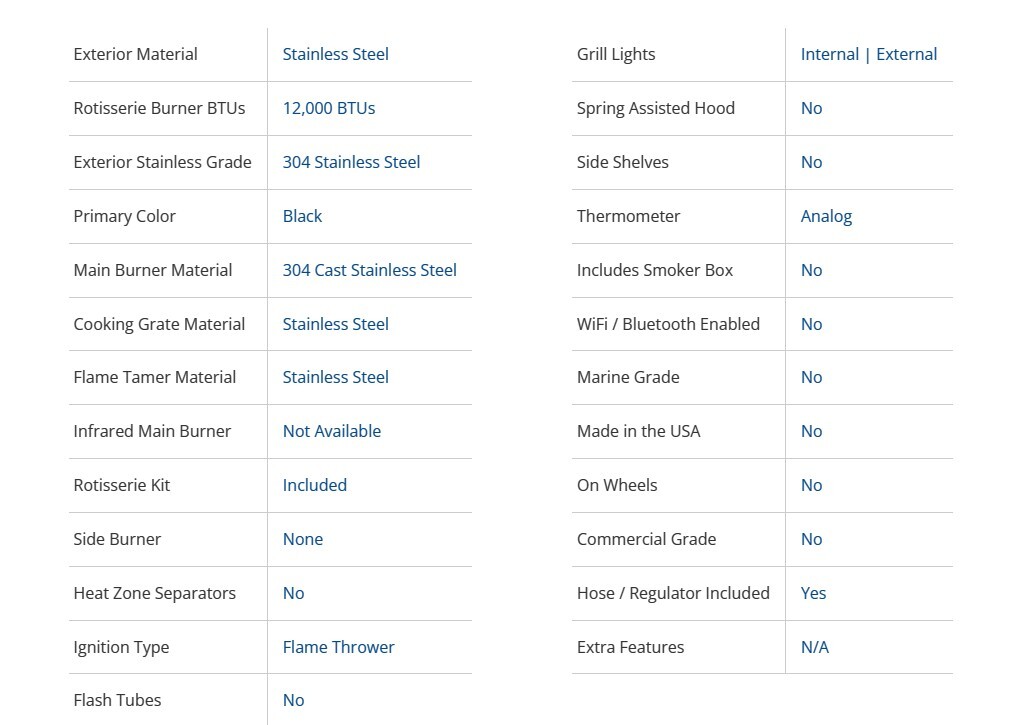Image resolution: width=1033 pixels, height=725 pixels.
Task: Open the 304 Cast Stainless Steel link
Action: [369, 270]
